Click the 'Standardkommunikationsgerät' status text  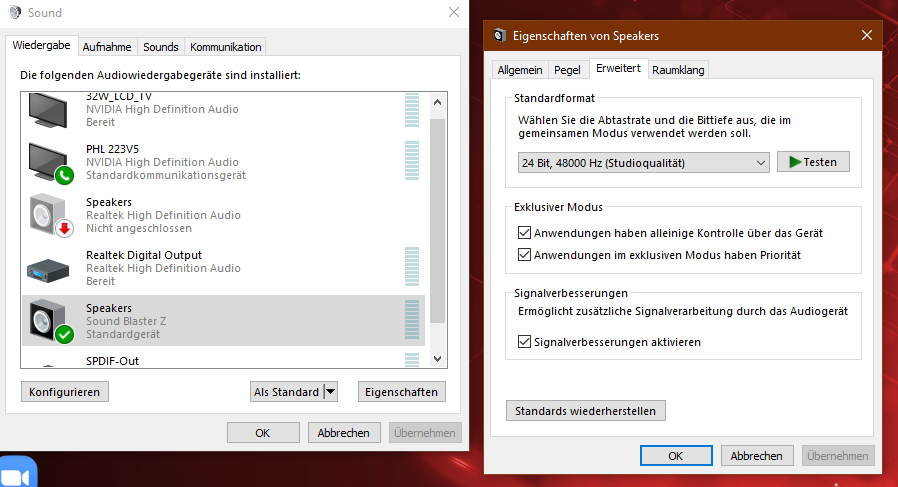(166, 175)
